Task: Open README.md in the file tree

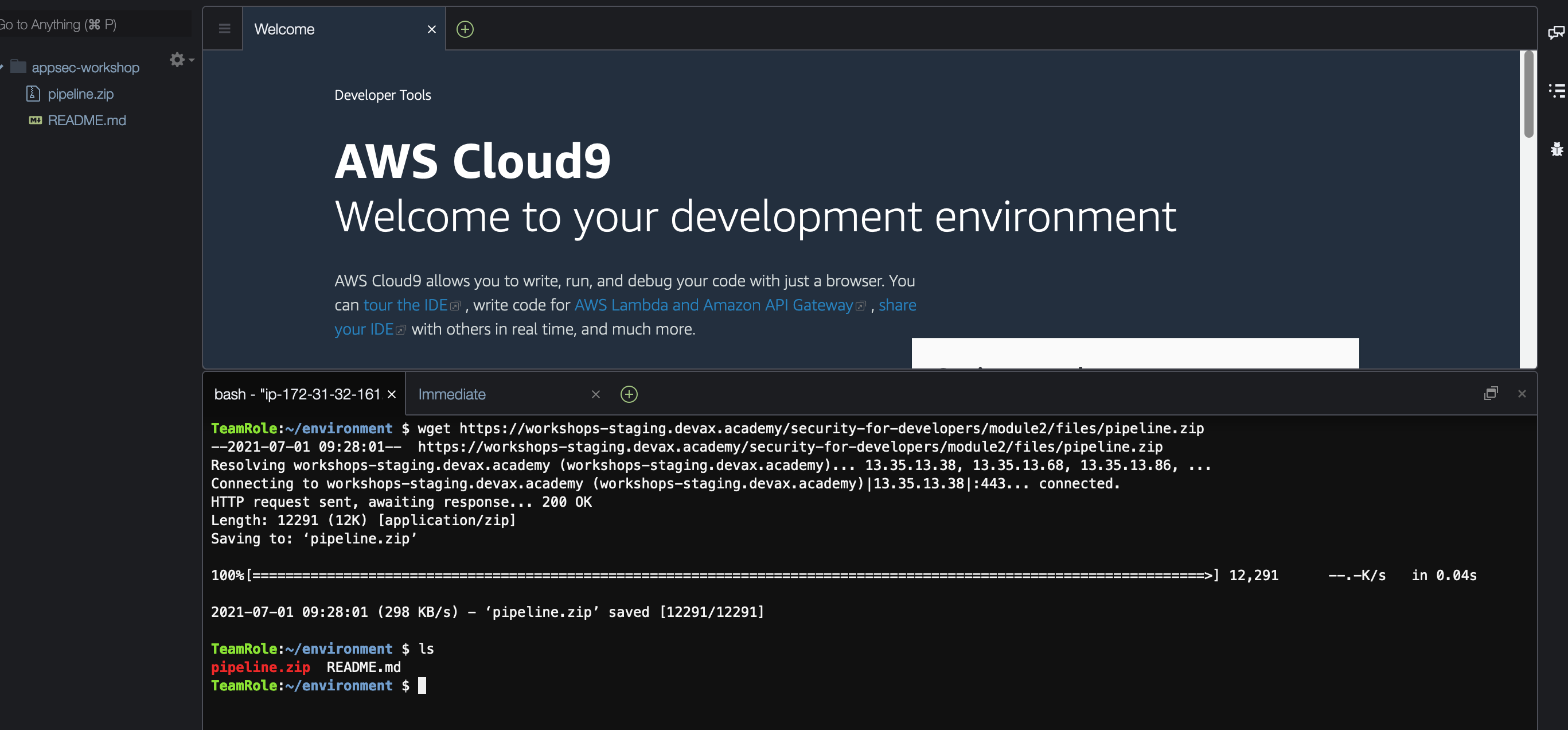Action: pos(87,120)
